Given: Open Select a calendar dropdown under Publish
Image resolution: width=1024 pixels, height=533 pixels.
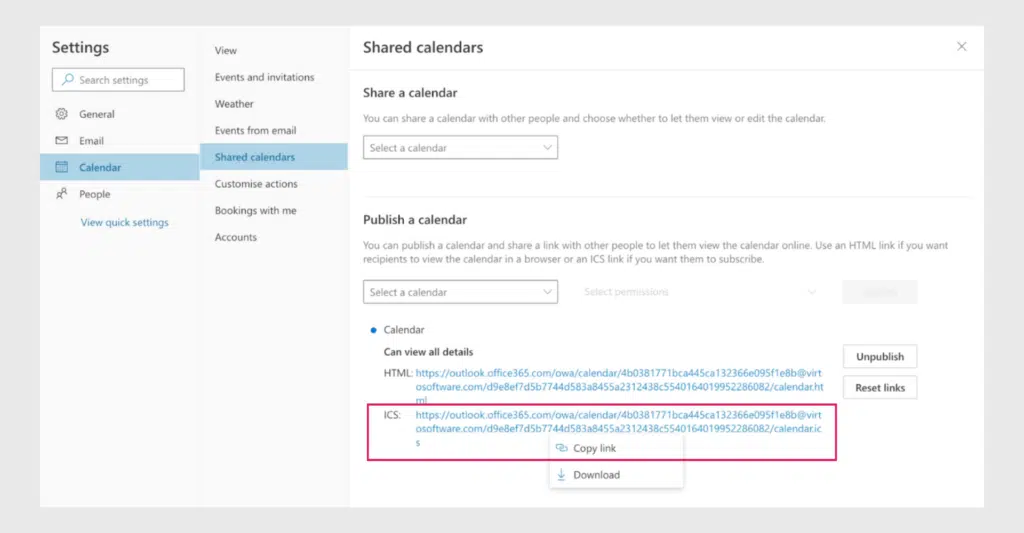Looking at the screenshot, I should coord(460,292).
